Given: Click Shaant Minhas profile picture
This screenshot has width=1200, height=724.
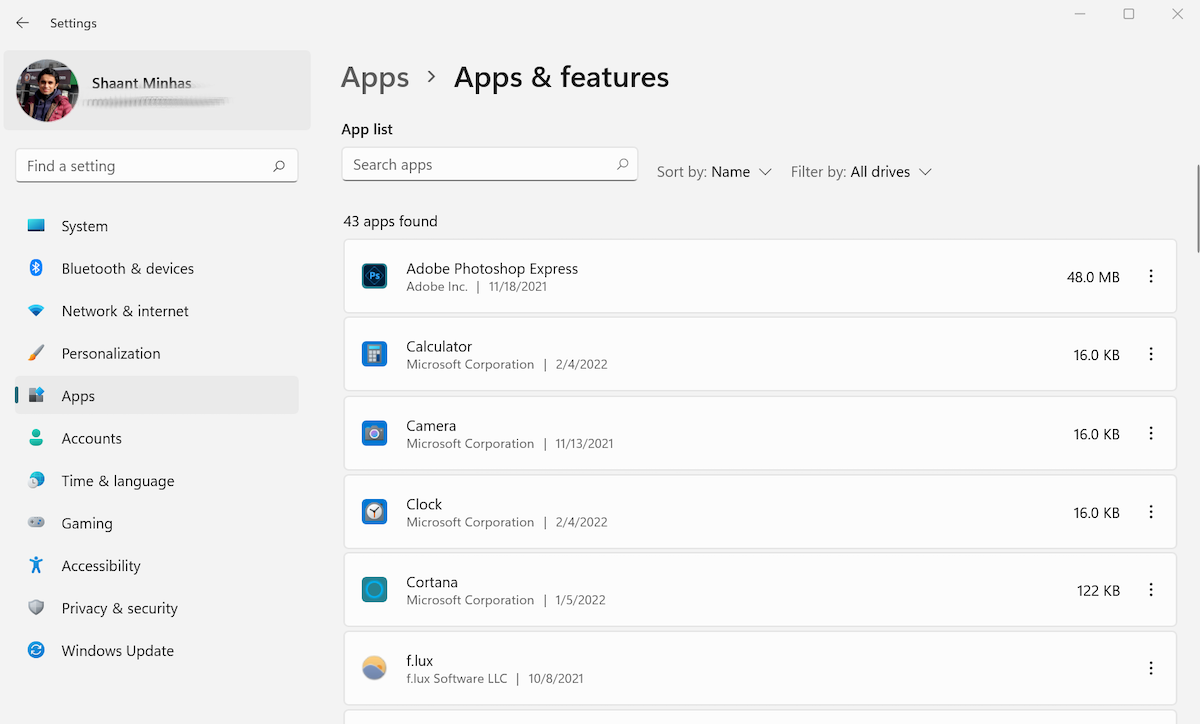Looking at the screenshot, I should 46,90.
